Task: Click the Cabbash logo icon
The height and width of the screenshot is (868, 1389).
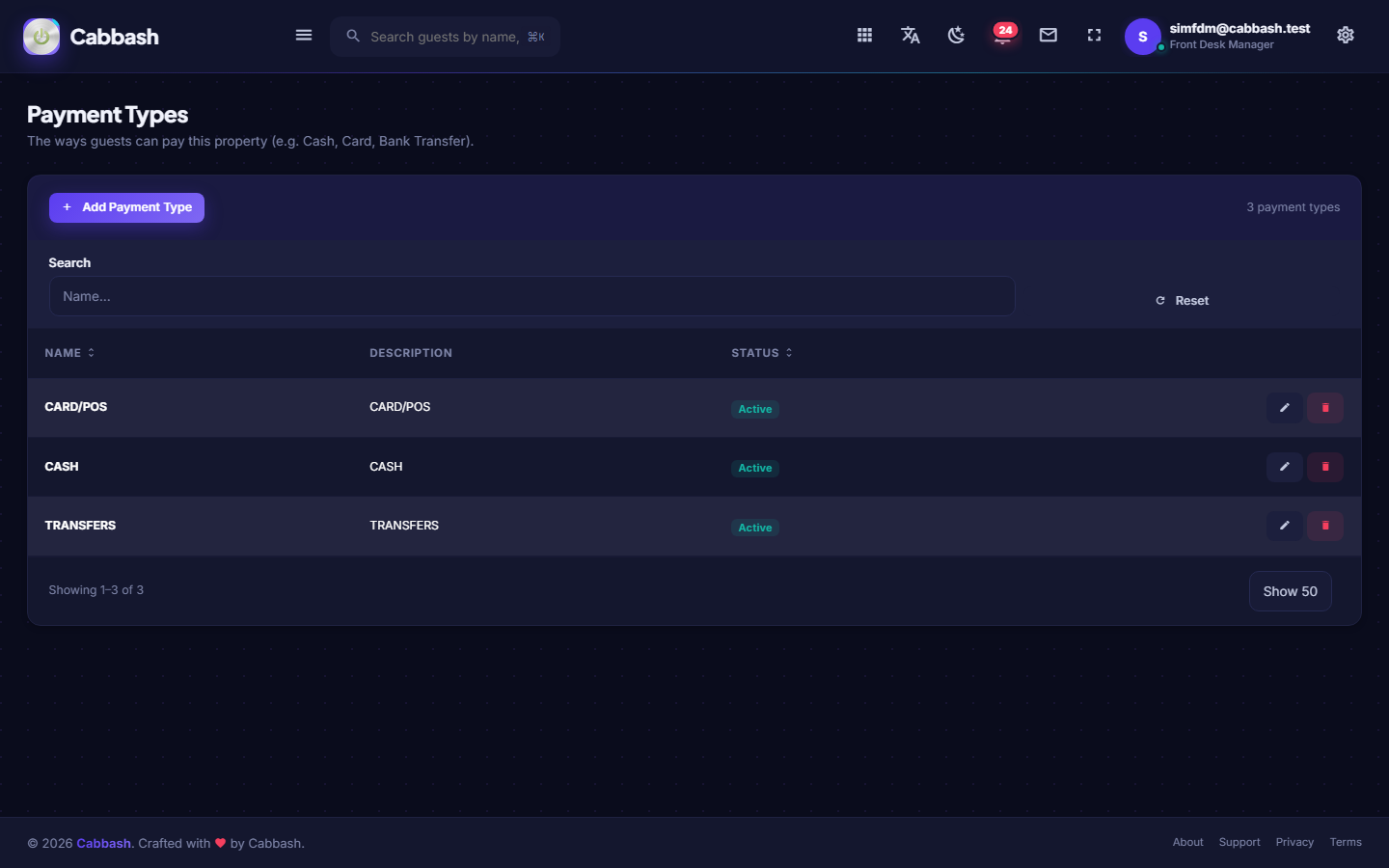Action: tap(41, 37)
